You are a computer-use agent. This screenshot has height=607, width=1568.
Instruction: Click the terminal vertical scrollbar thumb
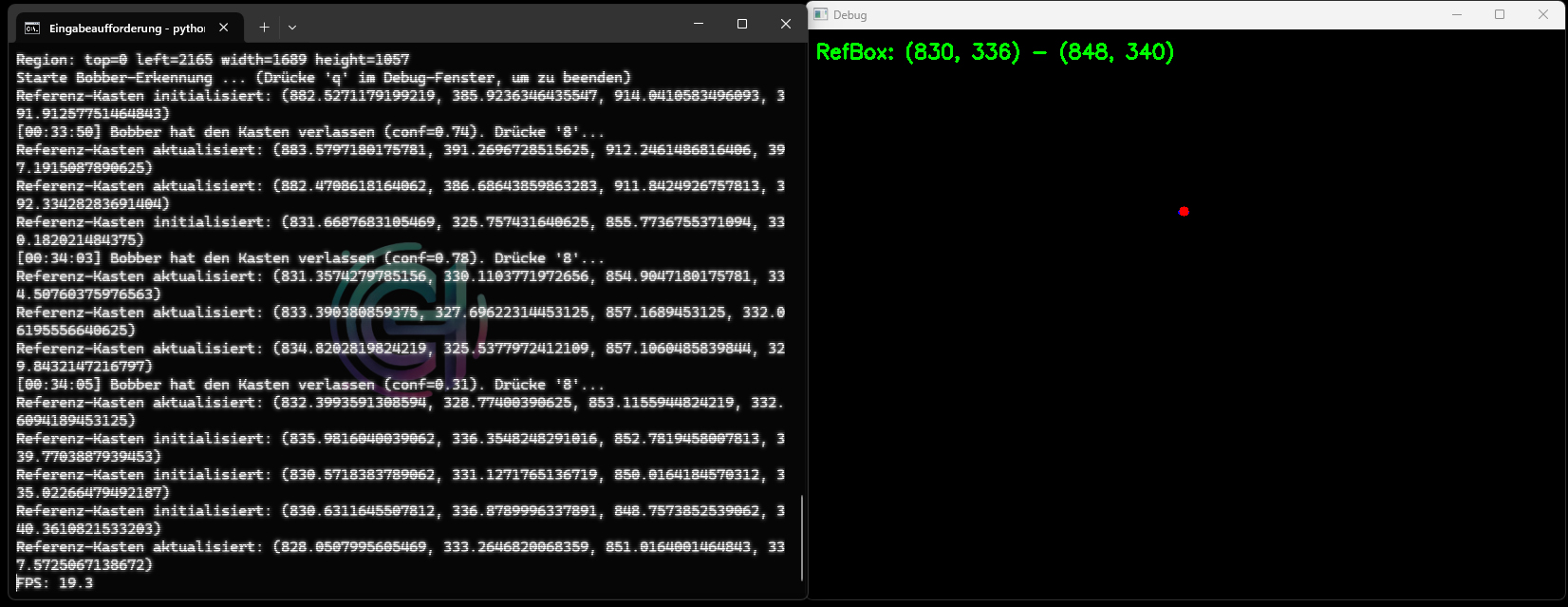[x=803, y=537]
